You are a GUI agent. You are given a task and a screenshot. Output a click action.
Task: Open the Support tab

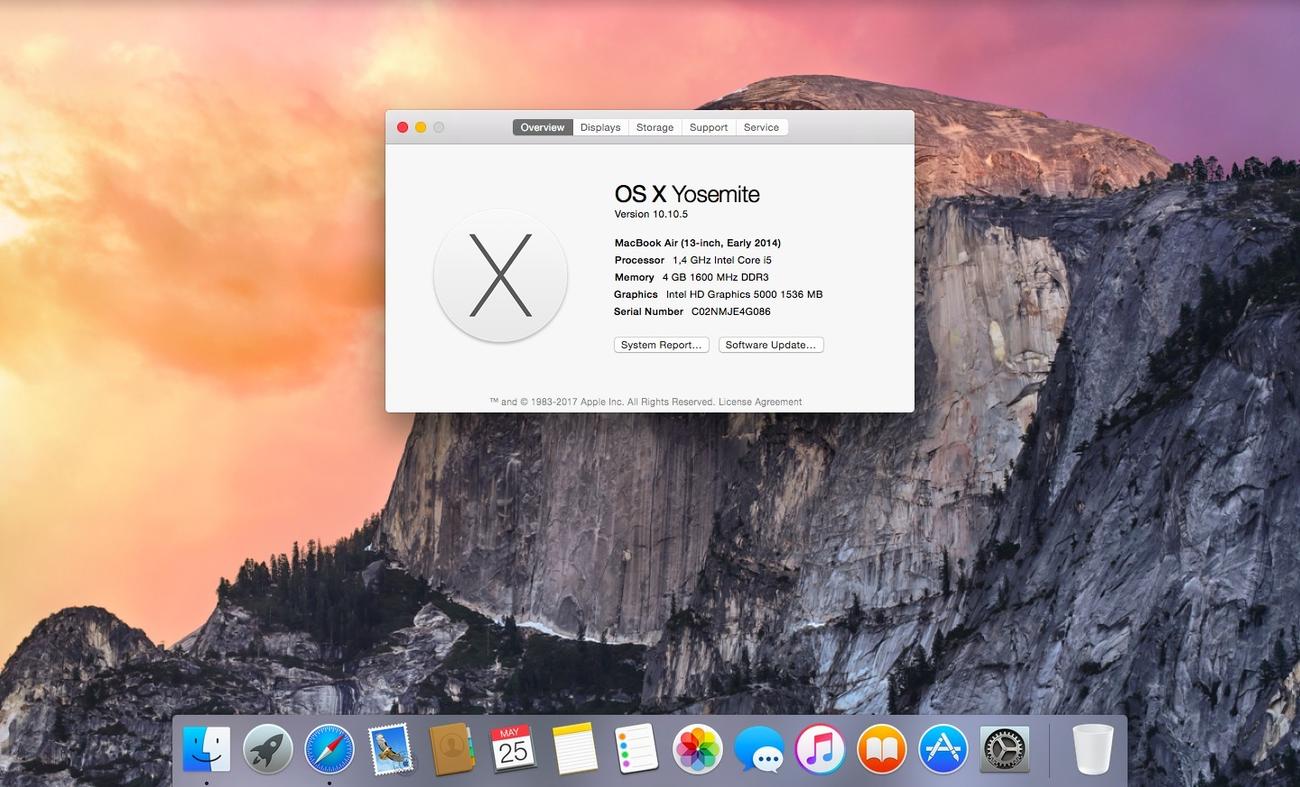pyautogui.click(x=708, y=127)
